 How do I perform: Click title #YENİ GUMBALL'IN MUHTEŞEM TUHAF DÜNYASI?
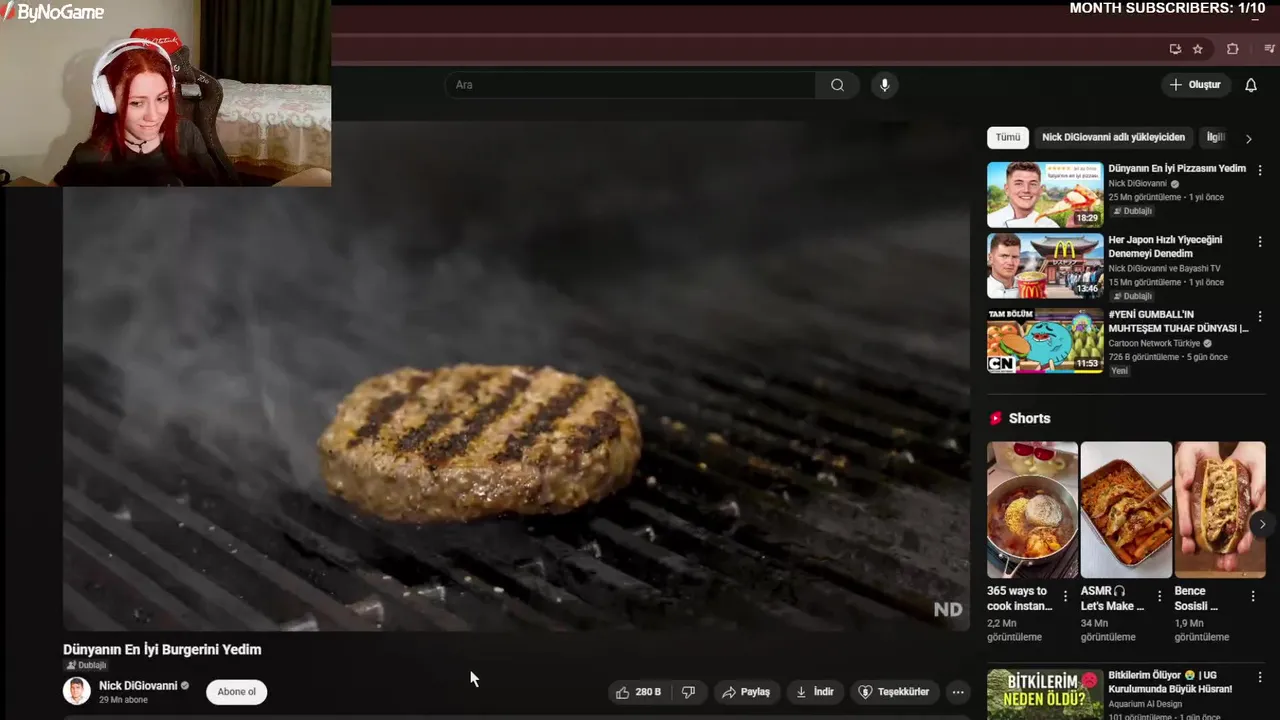coord(1178,321)
